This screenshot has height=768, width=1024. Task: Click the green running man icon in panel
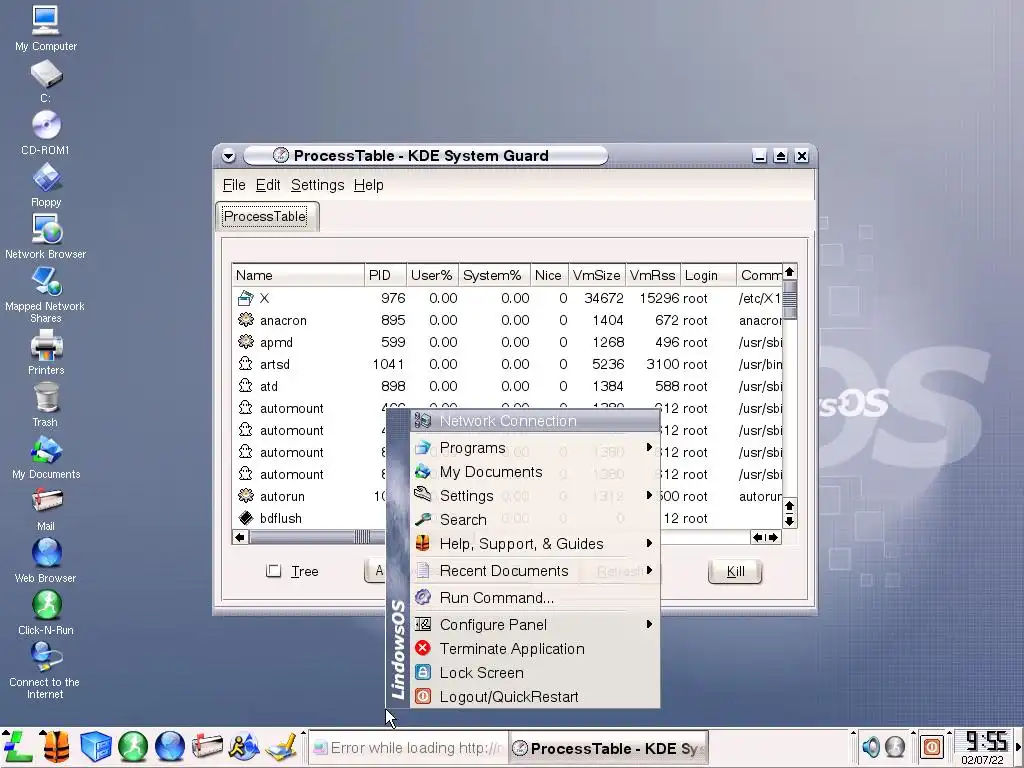(x=133, y=746)
